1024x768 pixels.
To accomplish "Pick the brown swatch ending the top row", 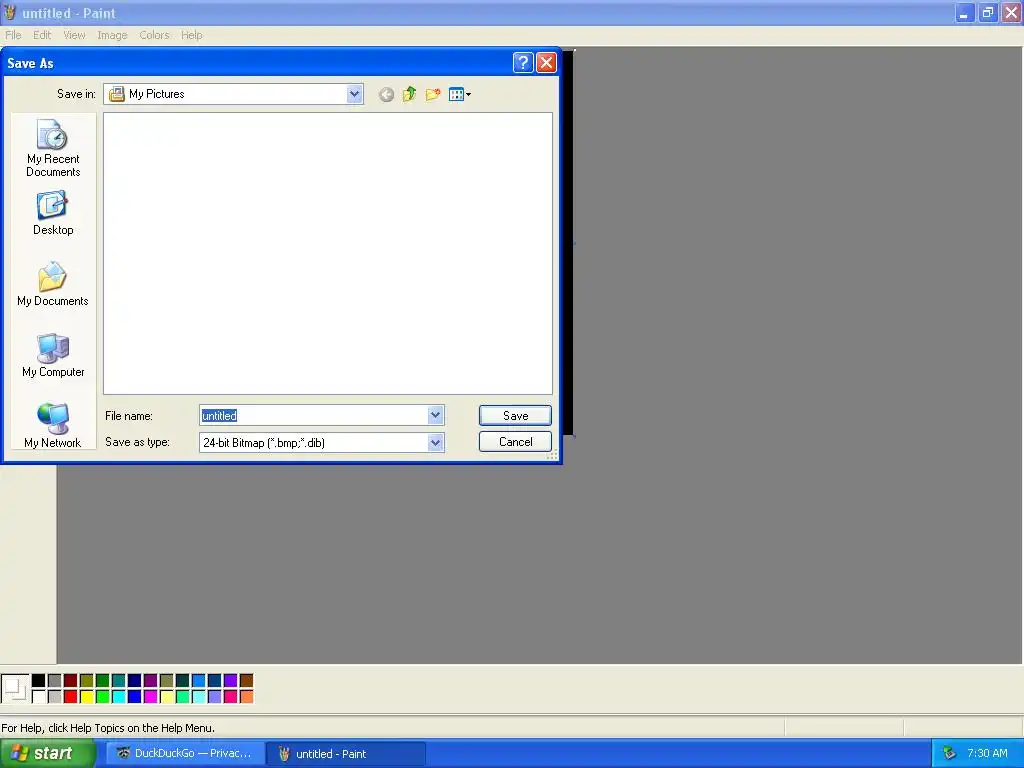I will coord(246,680).
